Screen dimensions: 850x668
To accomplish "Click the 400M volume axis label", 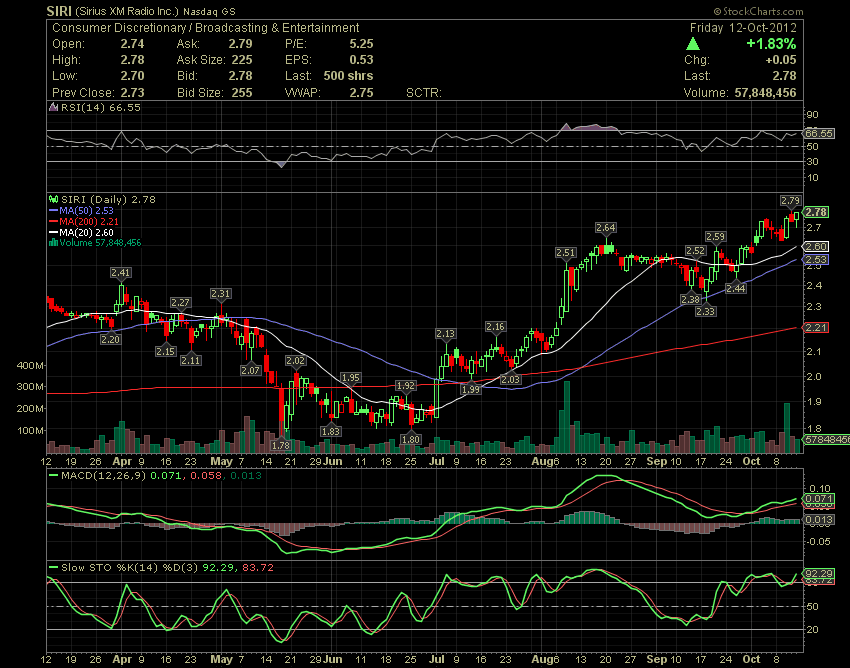I will (x=30, y=365).
